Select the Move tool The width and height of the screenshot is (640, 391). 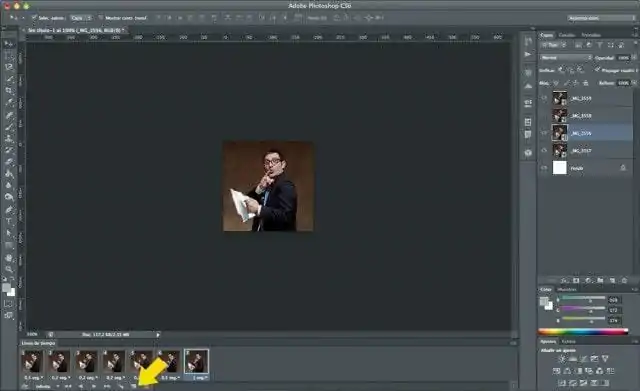[9, 44]
